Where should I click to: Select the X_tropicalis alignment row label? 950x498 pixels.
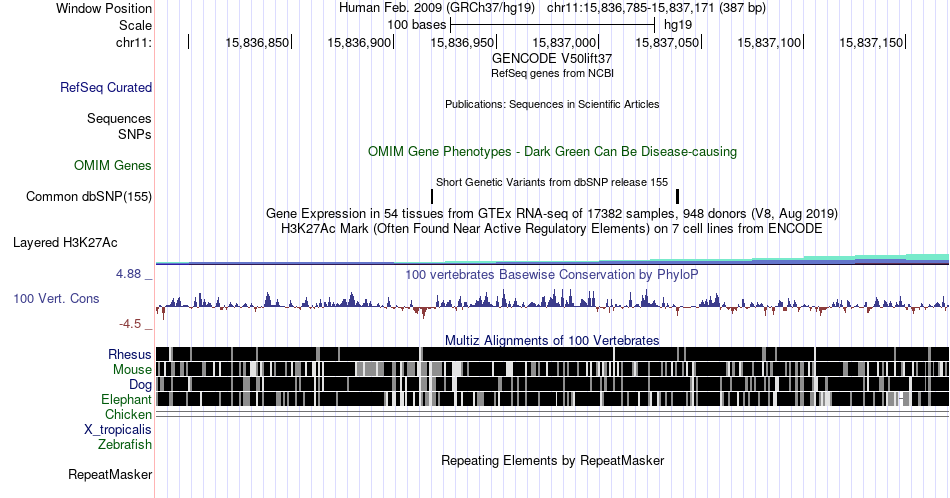pos(118,430)
